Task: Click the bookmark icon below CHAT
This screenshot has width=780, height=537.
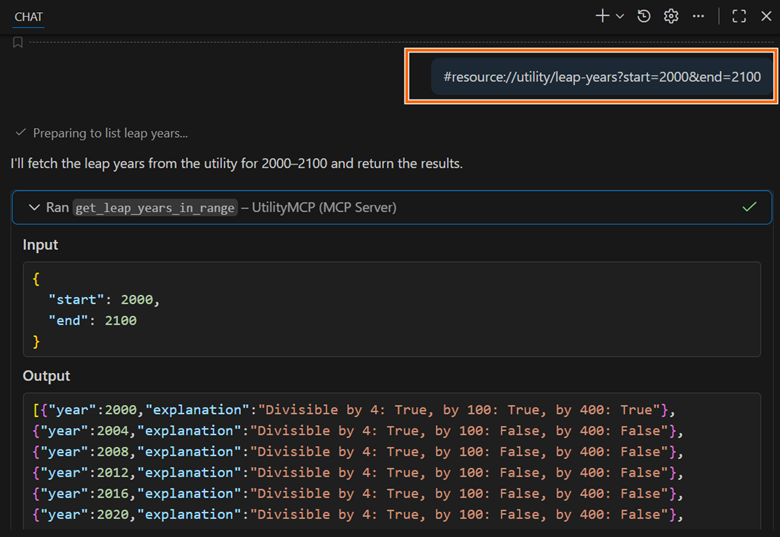Action: point(18,42)
